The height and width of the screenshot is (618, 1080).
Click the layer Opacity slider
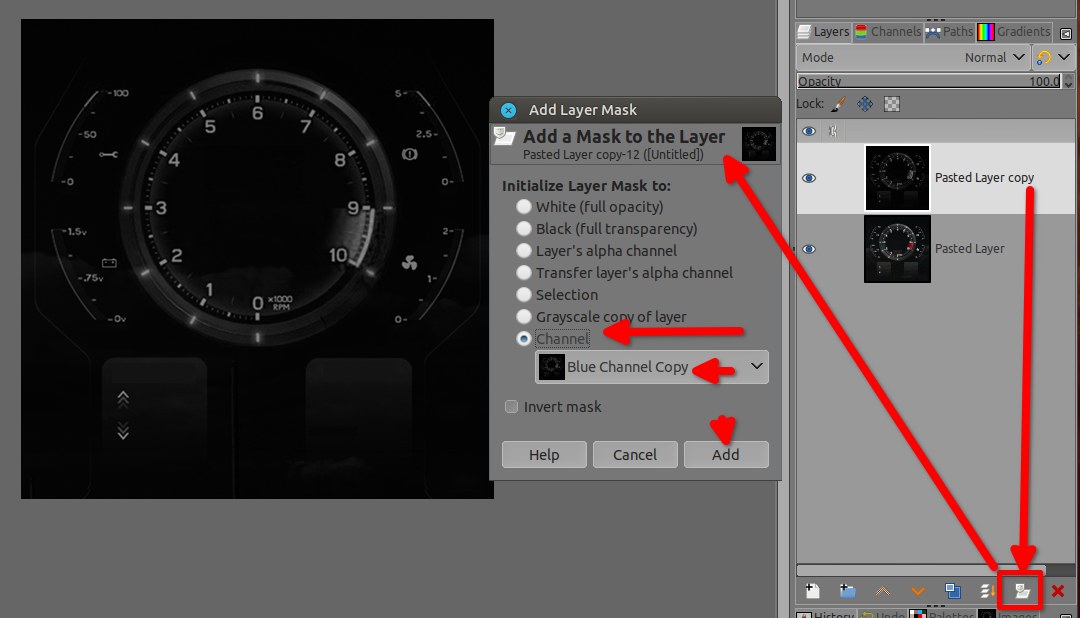click(929, 81)
